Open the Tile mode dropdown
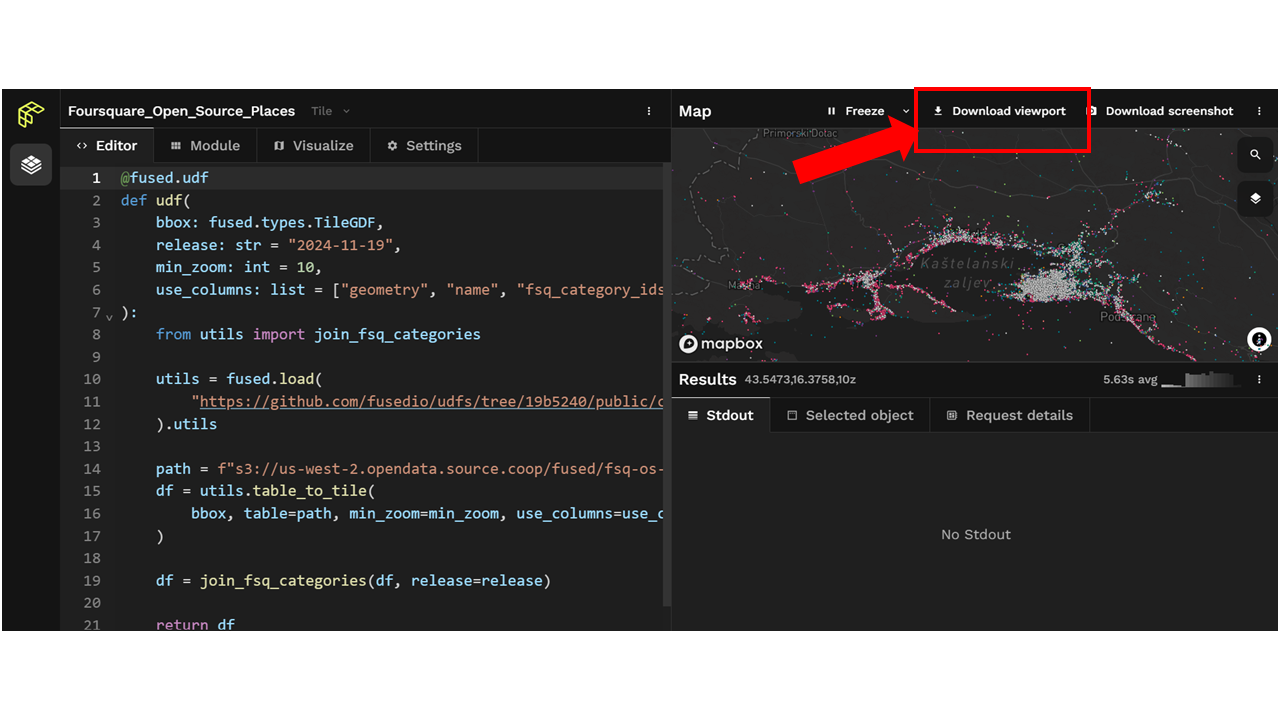 pos(330,111)
